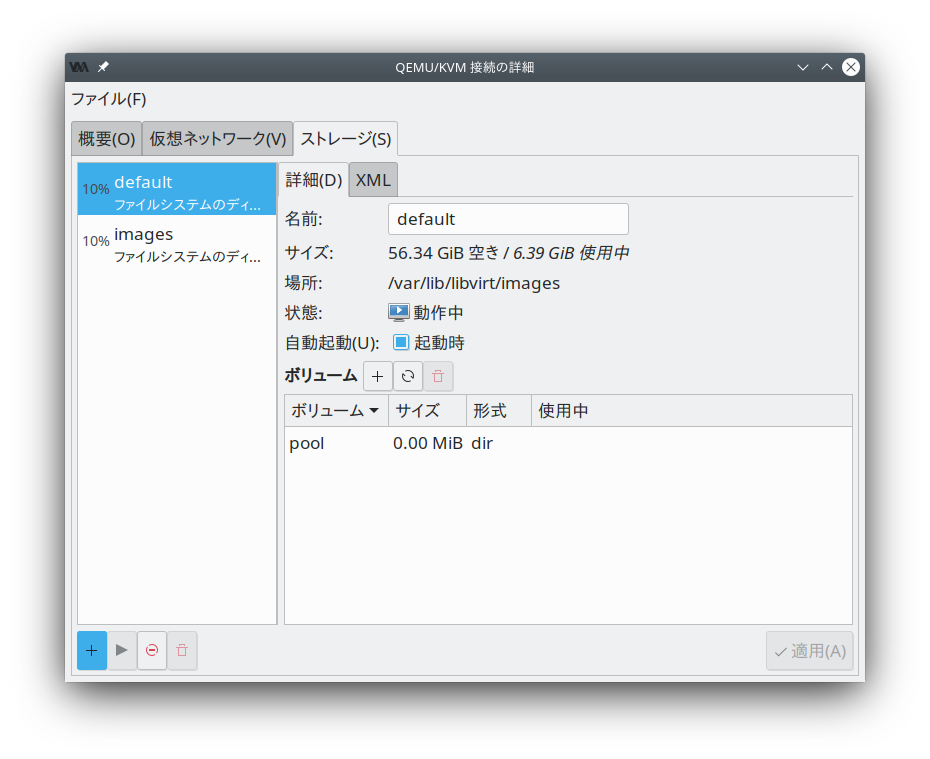Click the stop pool red icon
Viewport: 930px width, 759px height.
[x=152, y=650]
